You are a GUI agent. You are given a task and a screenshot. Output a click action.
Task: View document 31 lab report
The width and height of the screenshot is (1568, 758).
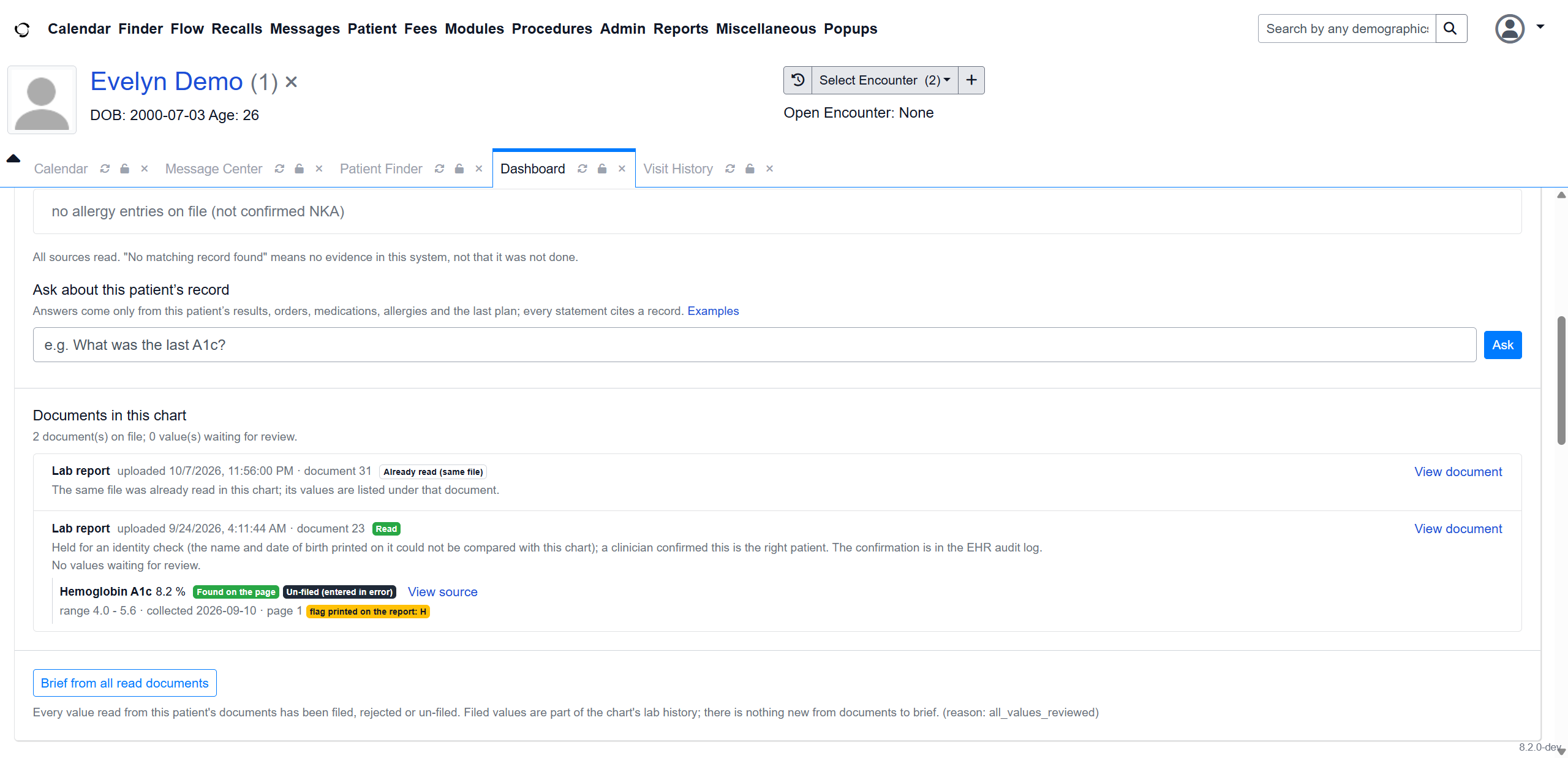click(1458, 472)
